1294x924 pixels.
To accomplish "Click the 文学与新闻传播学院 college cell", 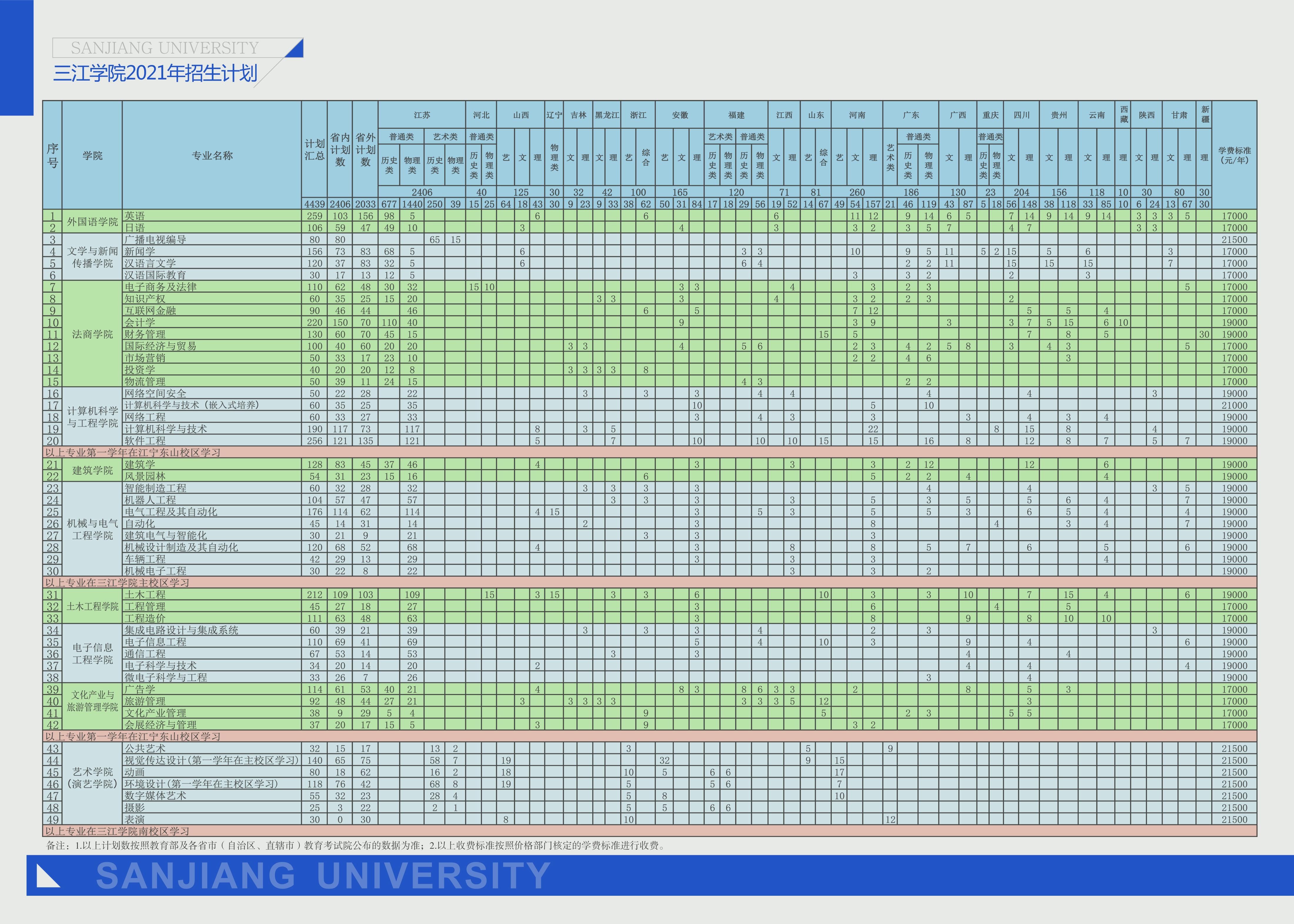I will click(92, 257).
